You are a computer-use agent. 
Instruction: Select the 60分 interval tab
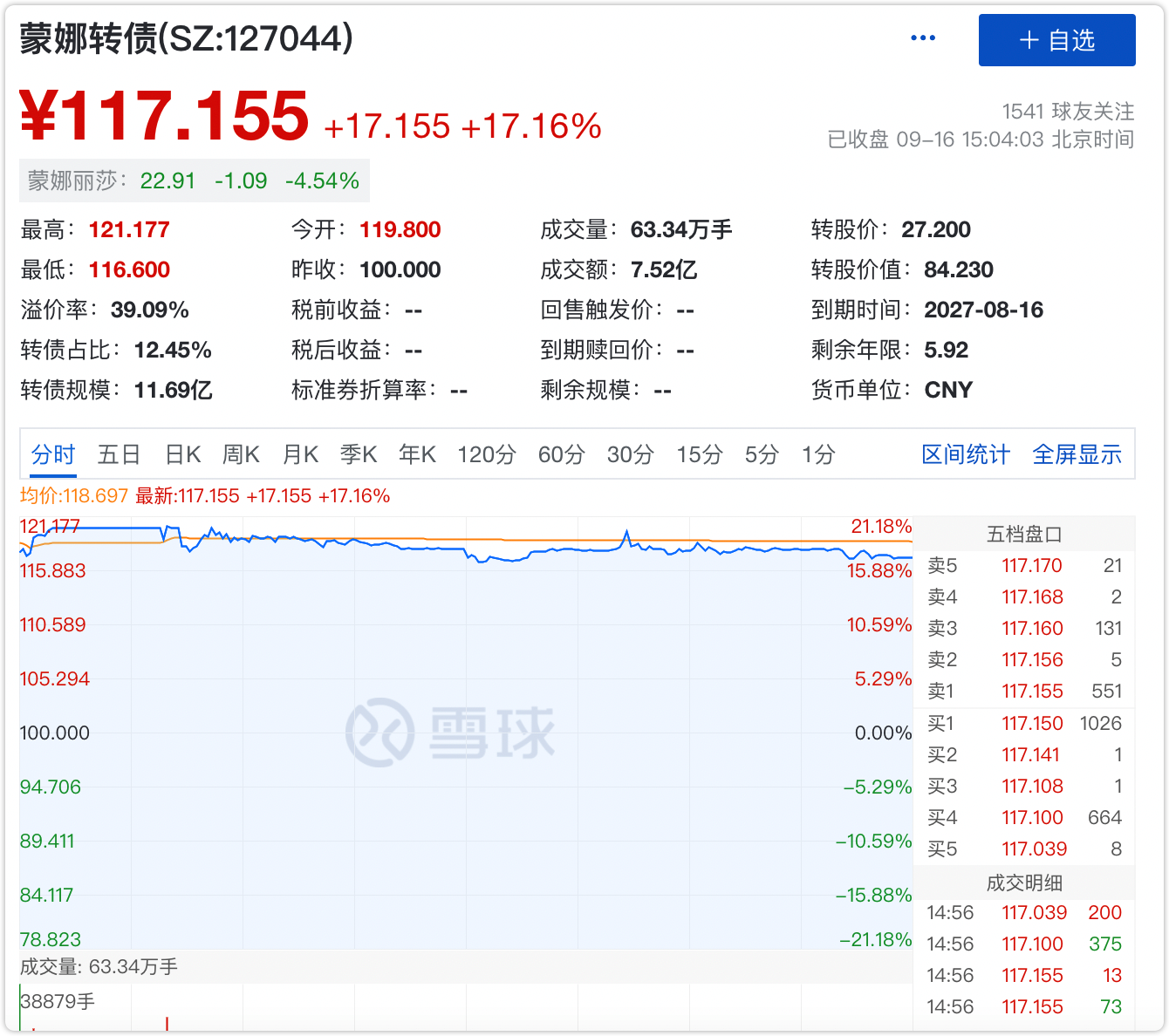pyautogui.click(x=561, y=454)
